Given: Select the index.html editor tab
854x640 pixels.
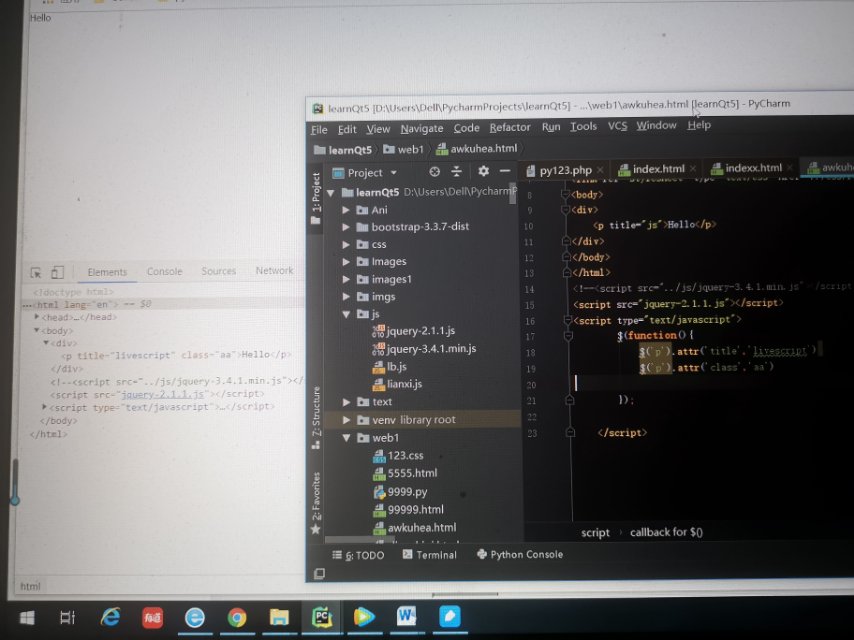Looking at the screenshot, I should [651, 169].
